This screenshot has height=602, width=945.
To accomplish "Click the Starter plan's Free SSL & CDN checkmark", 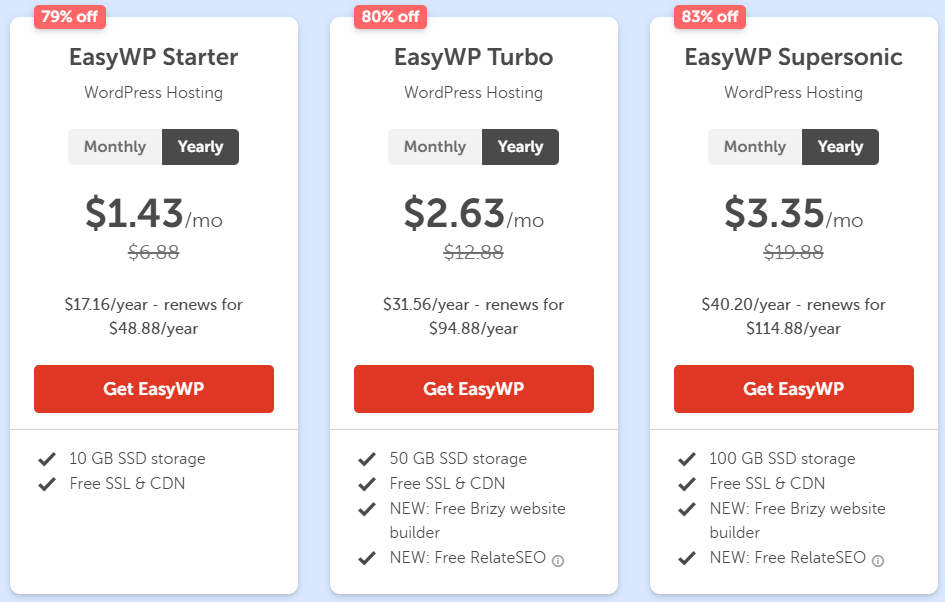I will point(46,484).
